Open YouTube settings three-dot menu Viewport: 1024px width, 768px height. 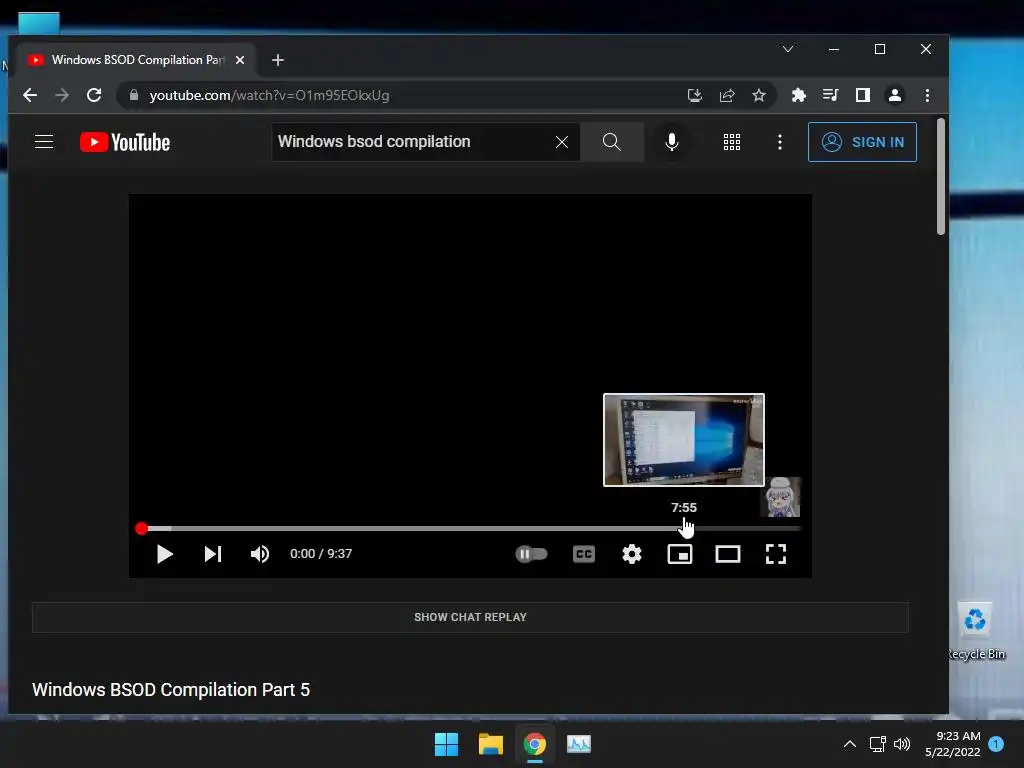780,142
